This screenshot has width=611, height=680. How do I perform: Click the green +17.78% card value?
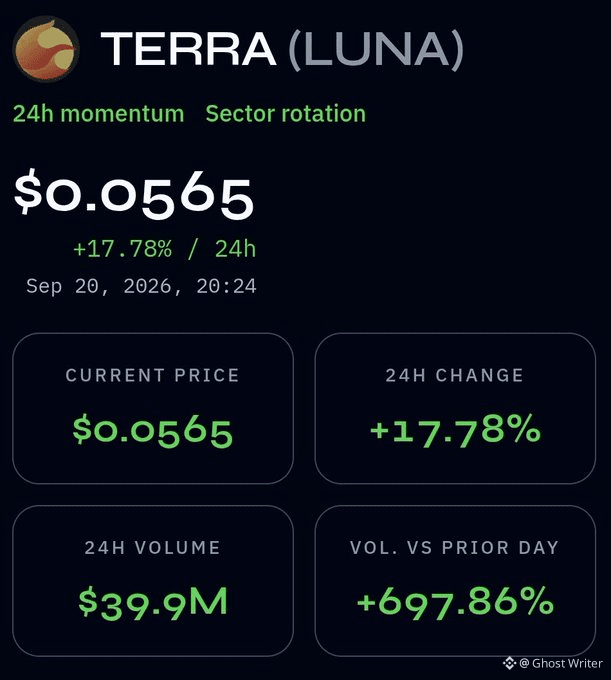(x=455, y=431)
